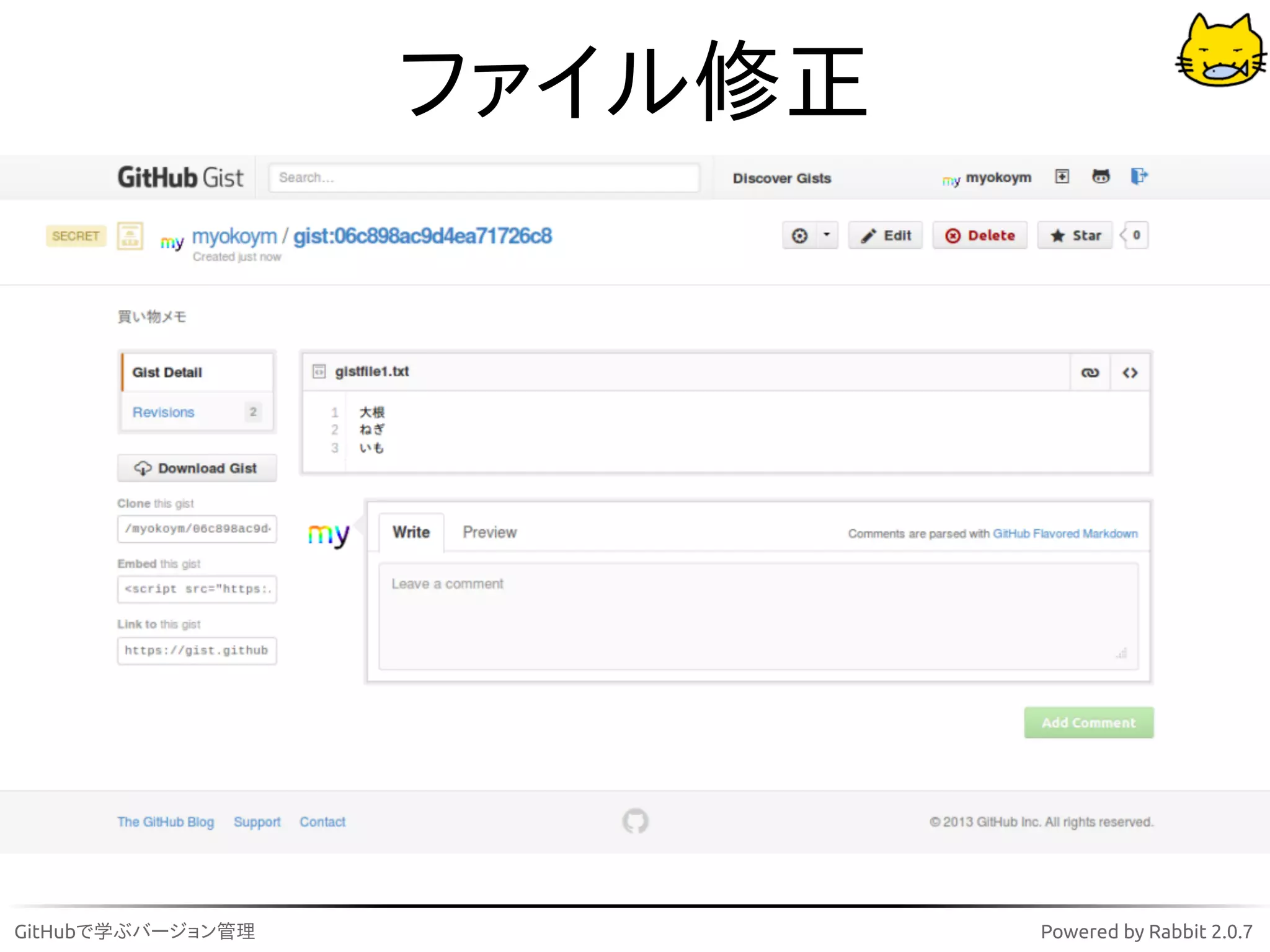Image resolution: width=1270 pixels, height=952 pixels.
Task: Click the sign out icon
Action: 1139,177
